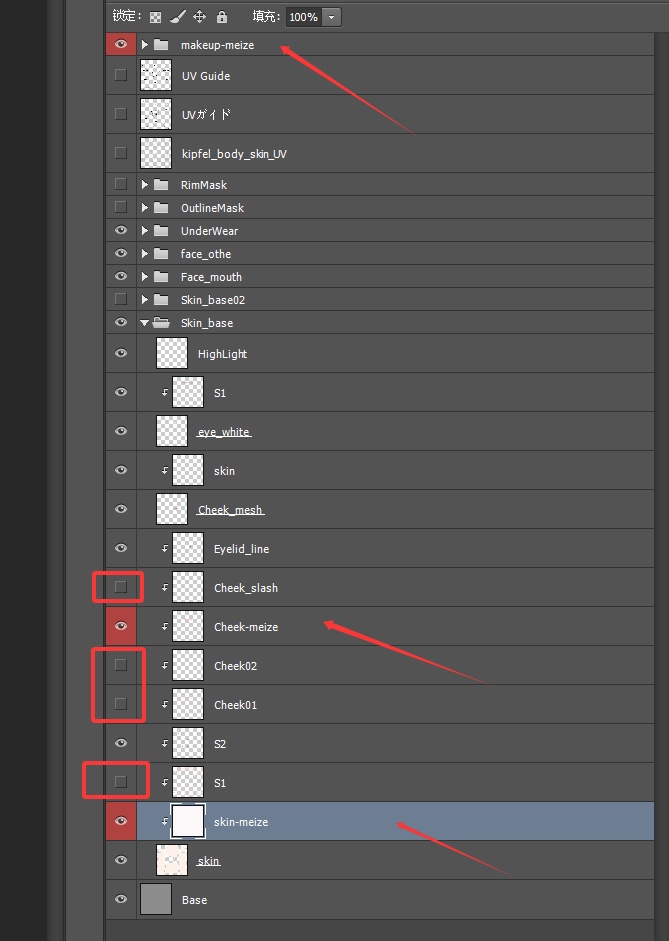Click the fill 100% value field

[304, 17]
